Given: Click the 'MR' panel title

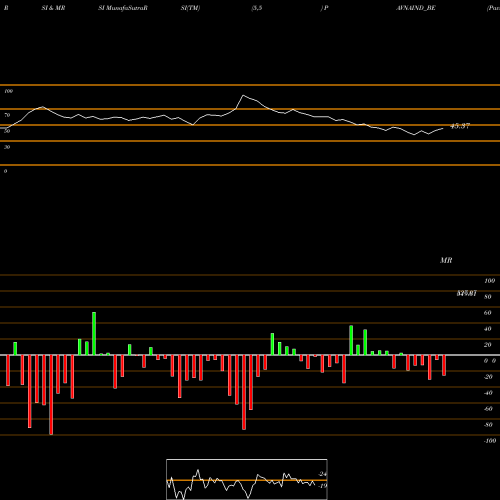Looking at the screenshot, I should tap(446, 260).
